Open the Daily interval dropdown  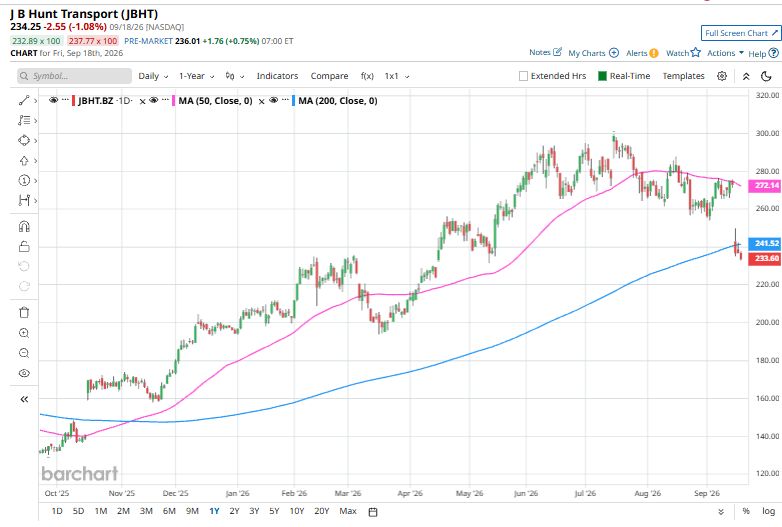(153, 76)
